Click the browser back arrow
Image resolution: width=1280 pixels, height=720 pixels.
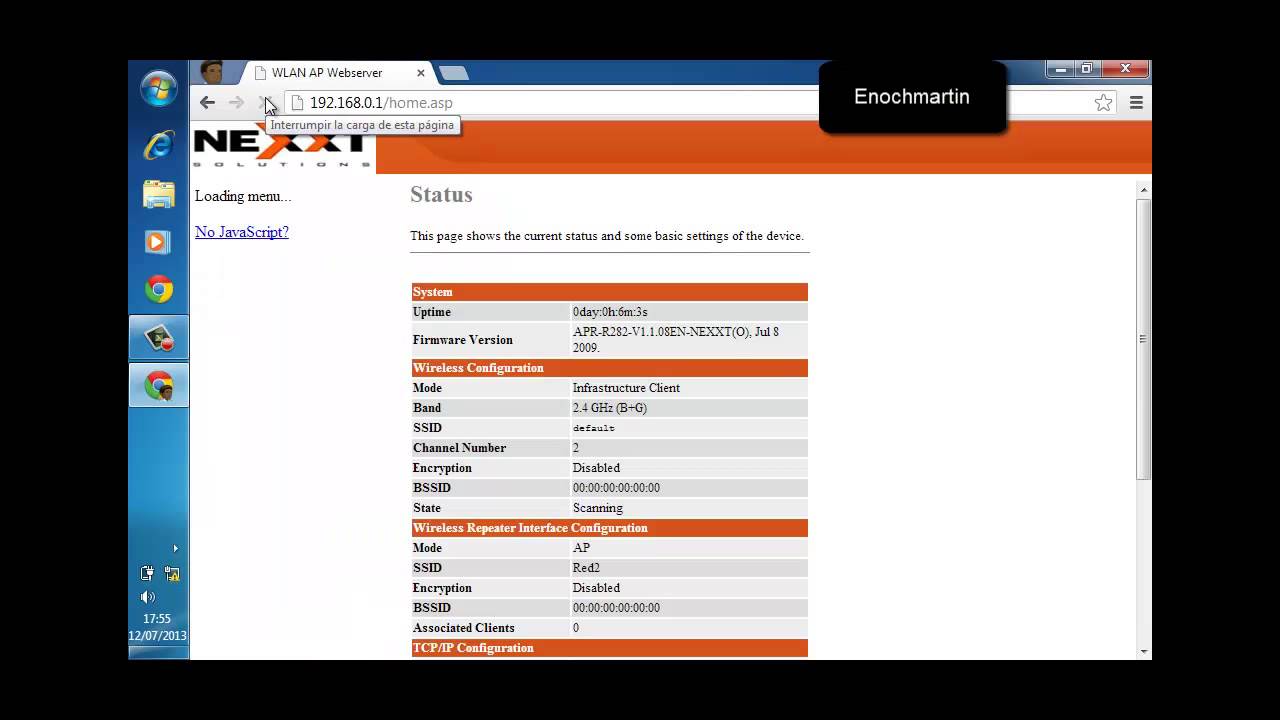coord(207,102)
